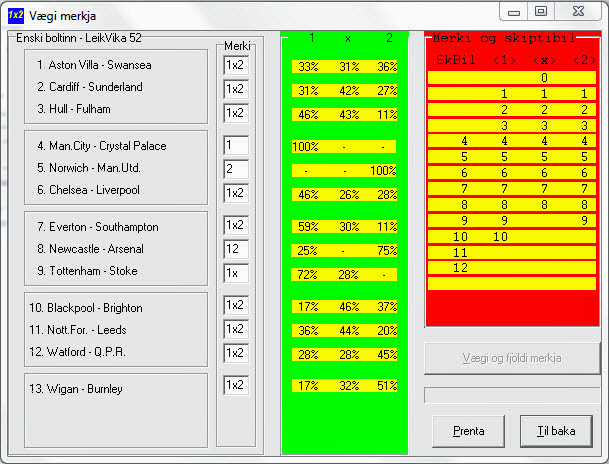Select Merki field for Hull - Fulham

click(236, 113)
